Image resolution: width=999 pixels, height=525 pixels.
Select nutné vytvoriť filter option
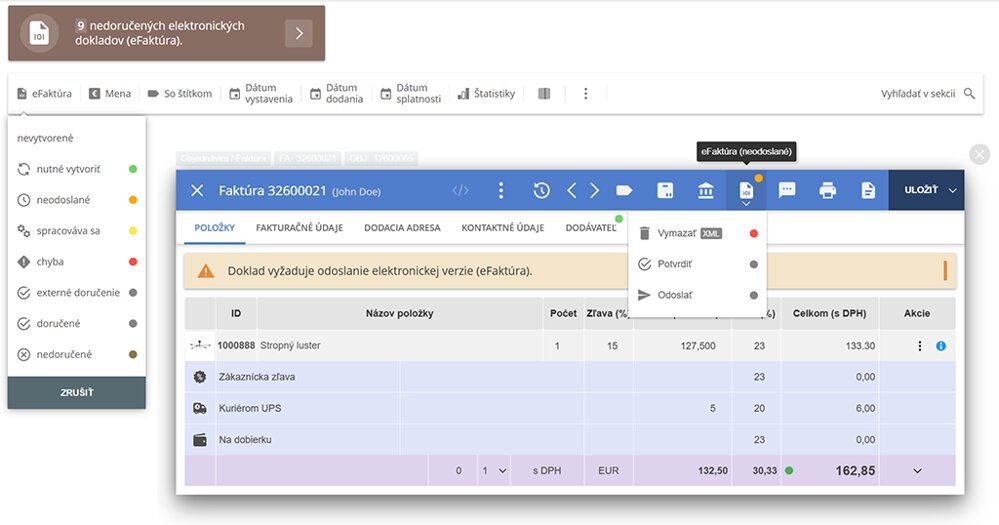coord(76,169)
